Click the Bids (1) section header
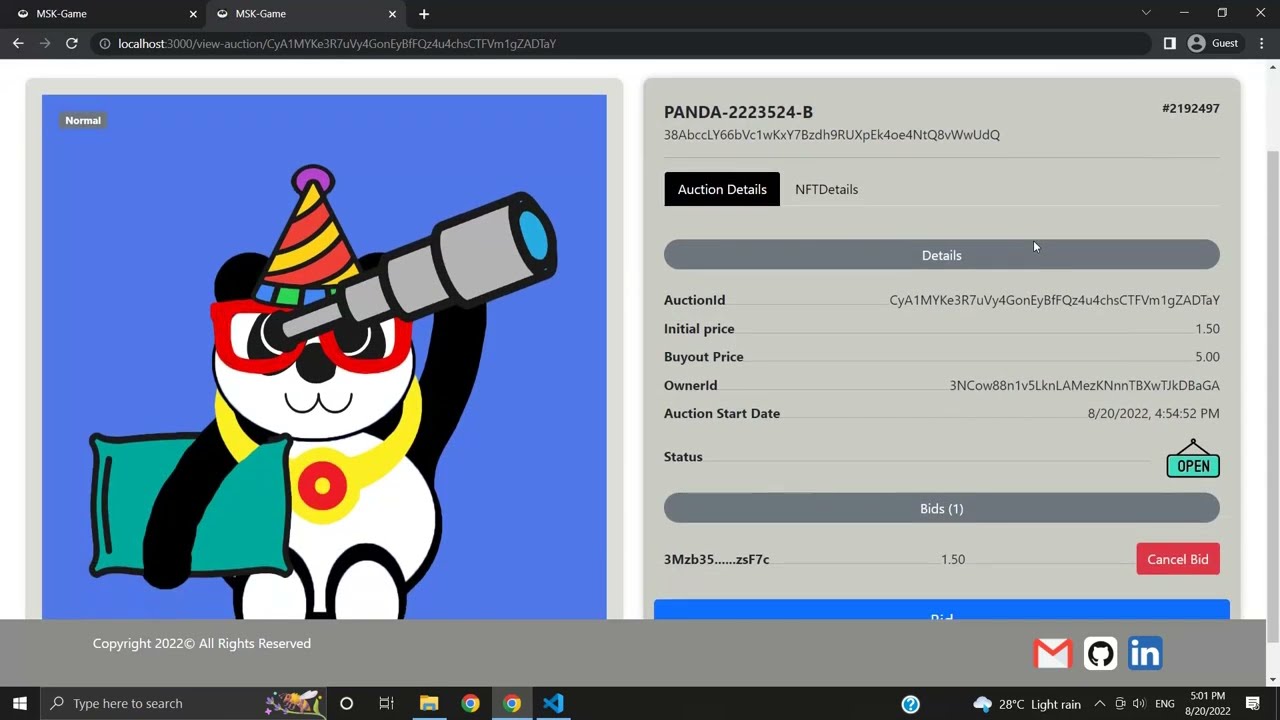This screenshot has width=1280, height=720. coord(941,509)
